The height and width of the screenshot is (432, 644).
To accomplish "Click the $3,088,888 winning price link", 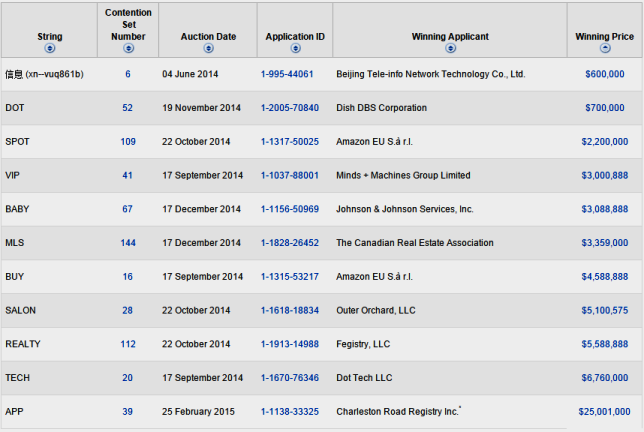I will tap(605, 209).
